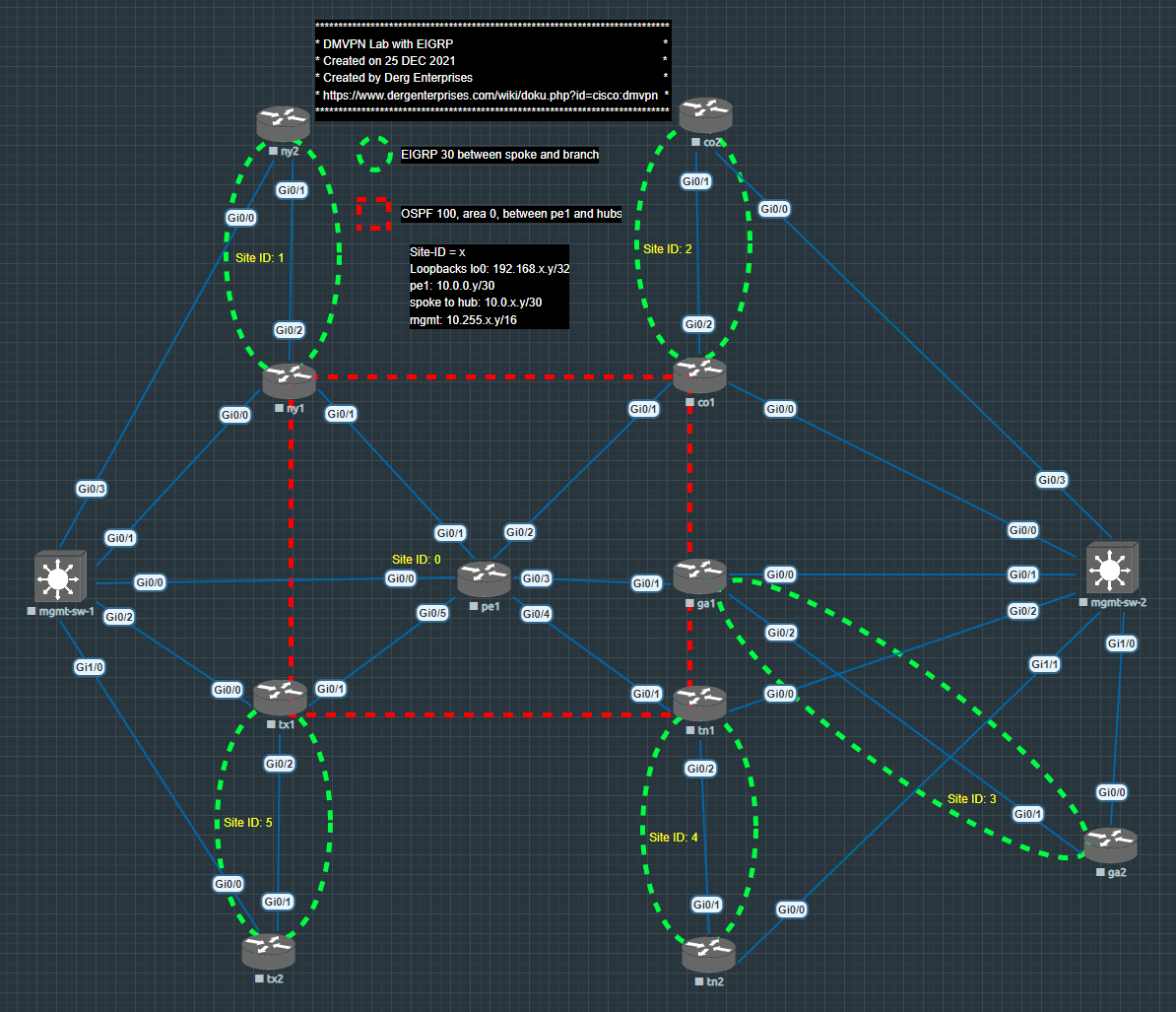Click the Gi1/1 interface label near mgmt-sw-2
This screenshot has height=1012, width=1176.
click(1045, 664)
